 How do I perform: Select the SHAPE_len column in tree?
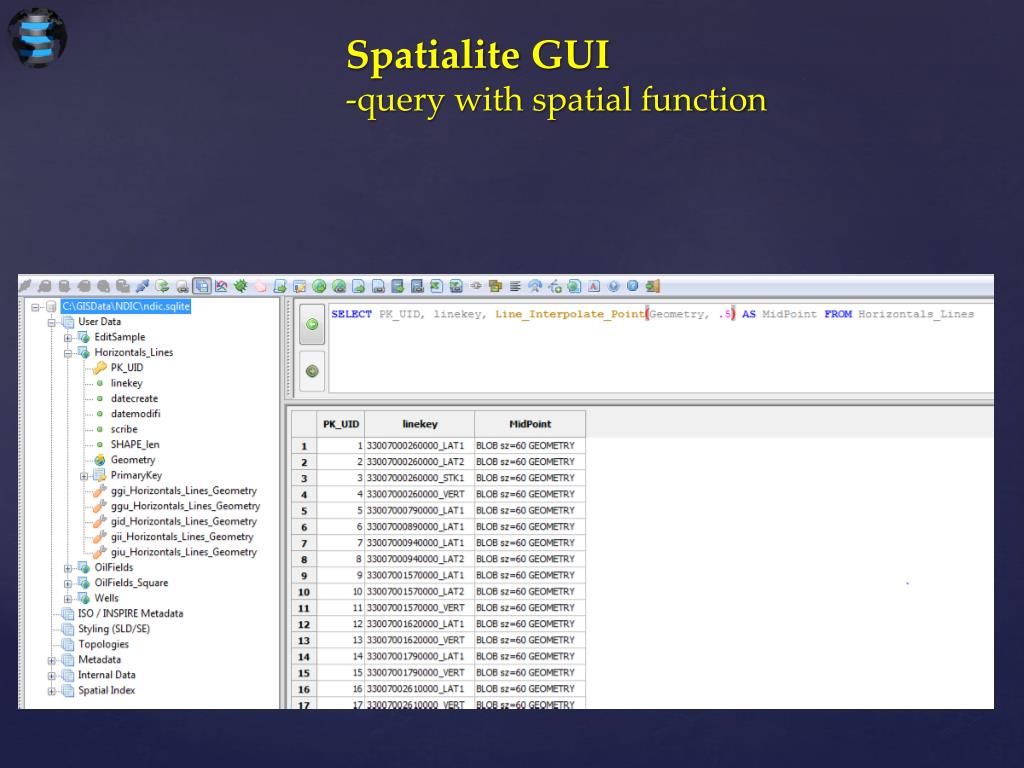point(135,444)
